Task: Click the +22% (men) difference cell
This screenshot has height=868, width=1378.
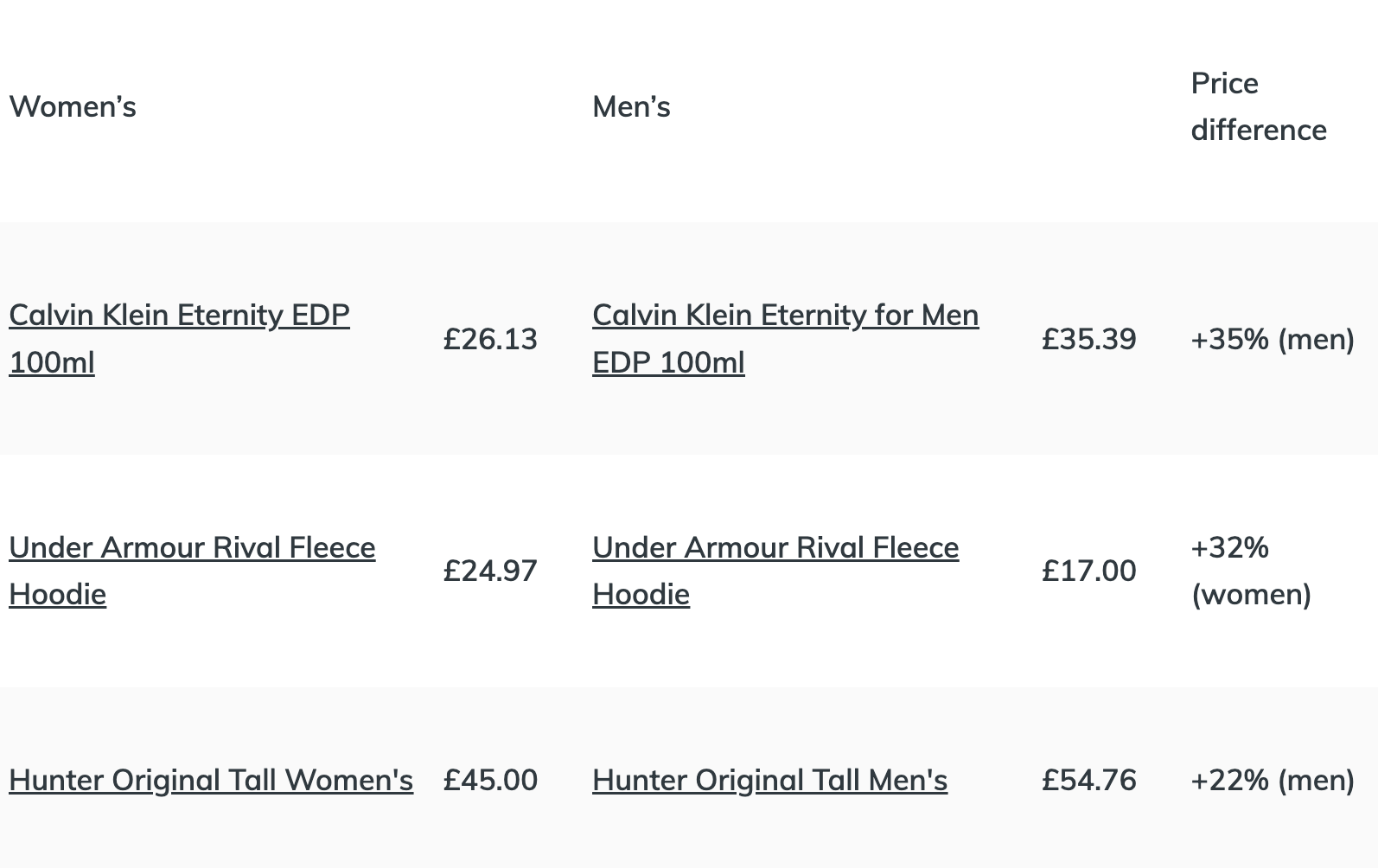Action: coord(1272,781)
